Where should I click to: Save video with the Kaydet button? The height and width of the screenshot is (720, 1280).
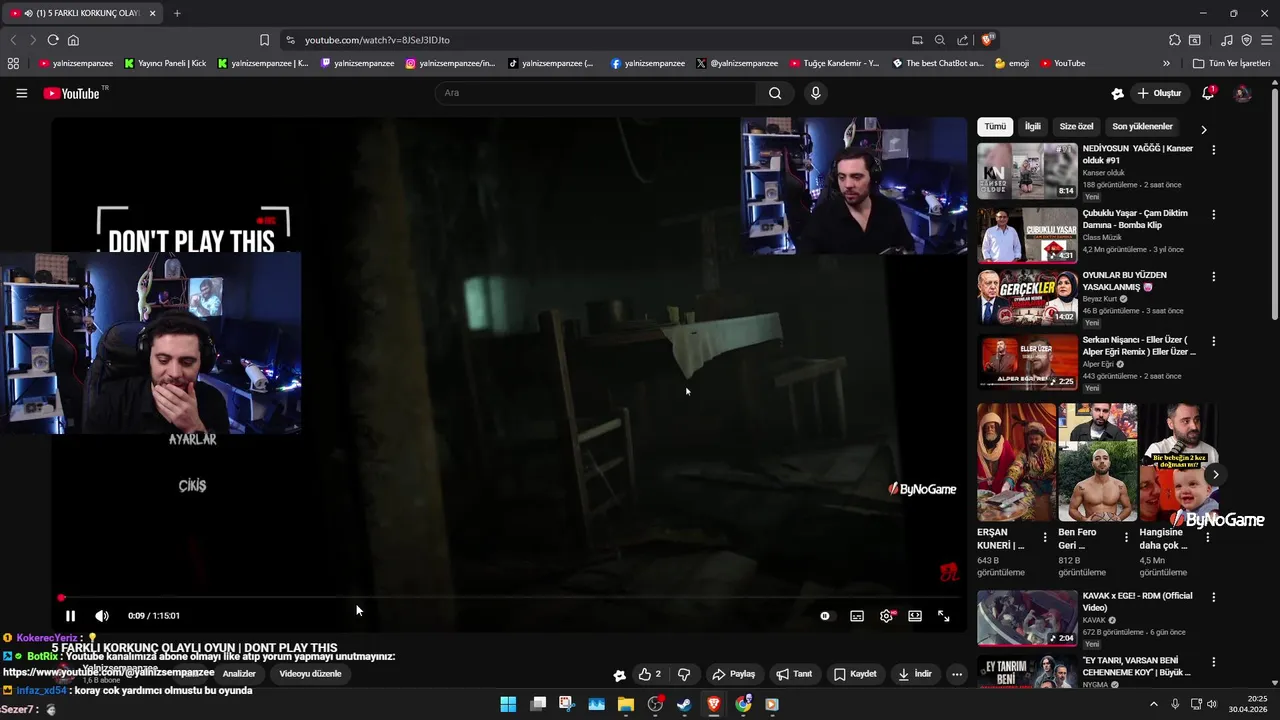[x=855, y=674]
